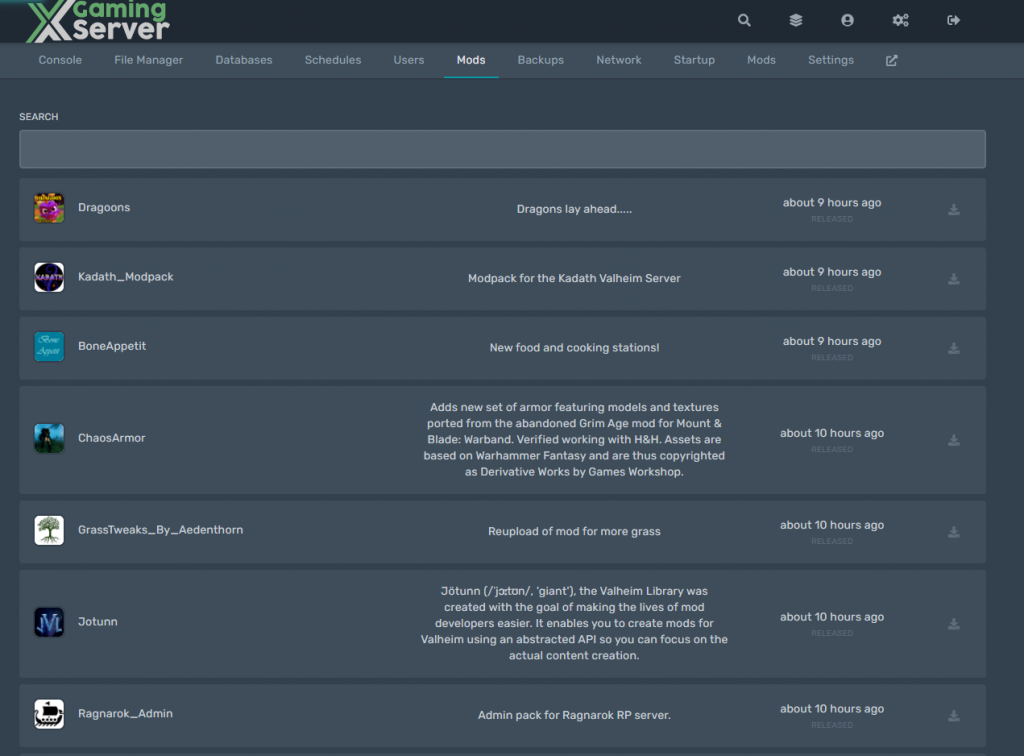Go to the Schedules tab

click(x=332, y=60)
